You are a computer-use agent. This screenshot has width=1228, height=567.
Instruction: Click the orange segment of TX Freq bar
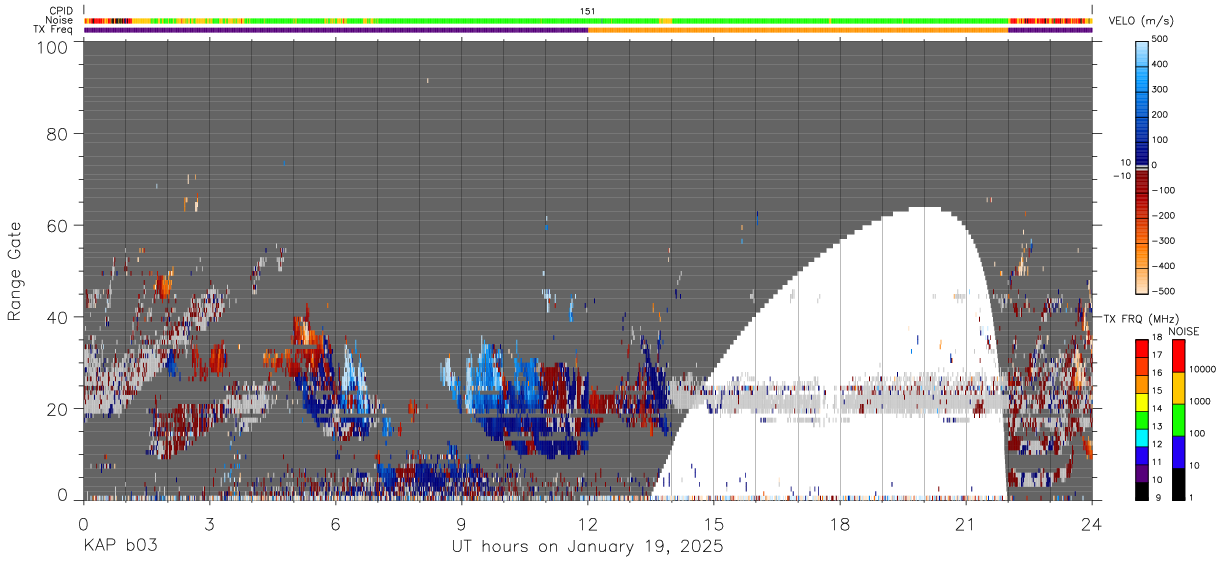coord(798,30)
